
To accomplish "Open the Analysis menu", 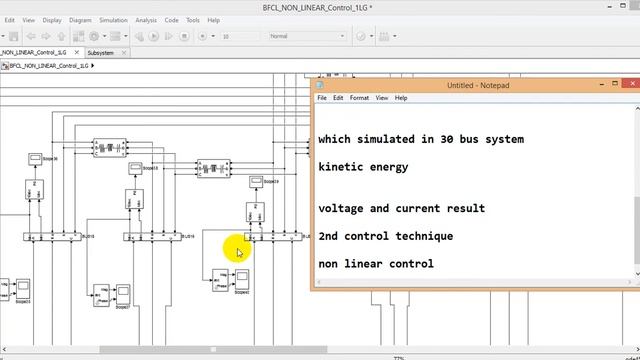I will (x=146, y=20).
